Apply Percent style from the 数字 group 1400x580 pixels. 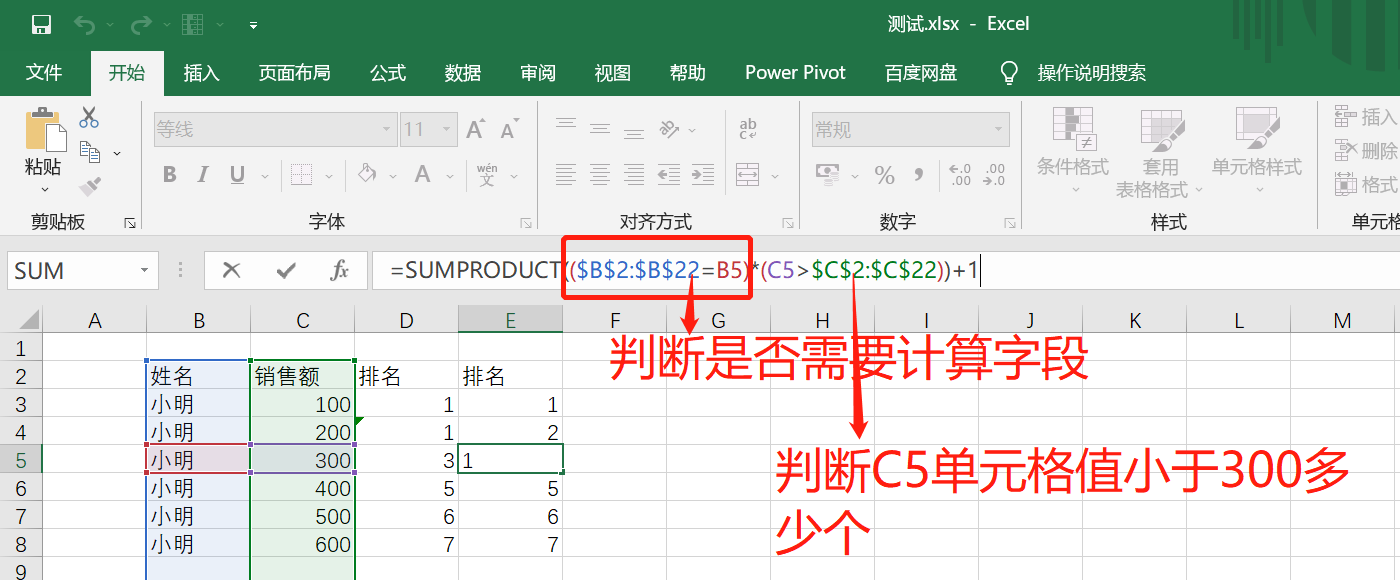point(884,174)
